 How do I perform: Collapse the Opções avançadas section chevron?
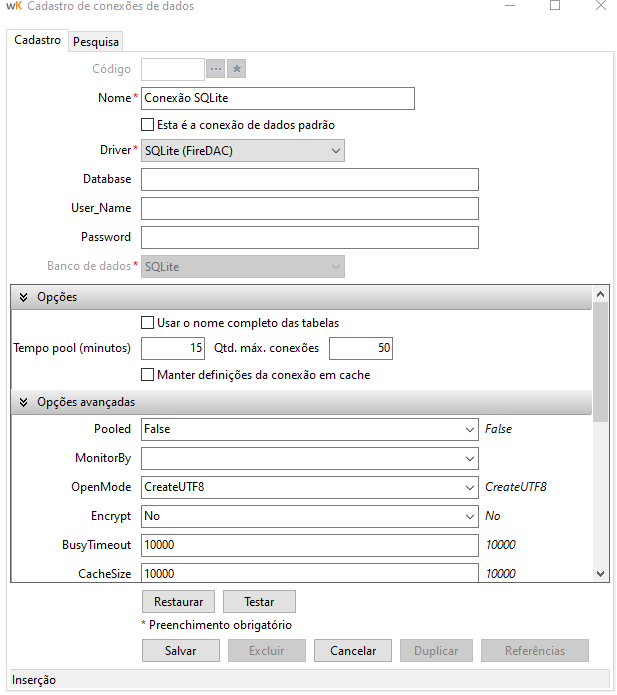(x=23, y=402)
